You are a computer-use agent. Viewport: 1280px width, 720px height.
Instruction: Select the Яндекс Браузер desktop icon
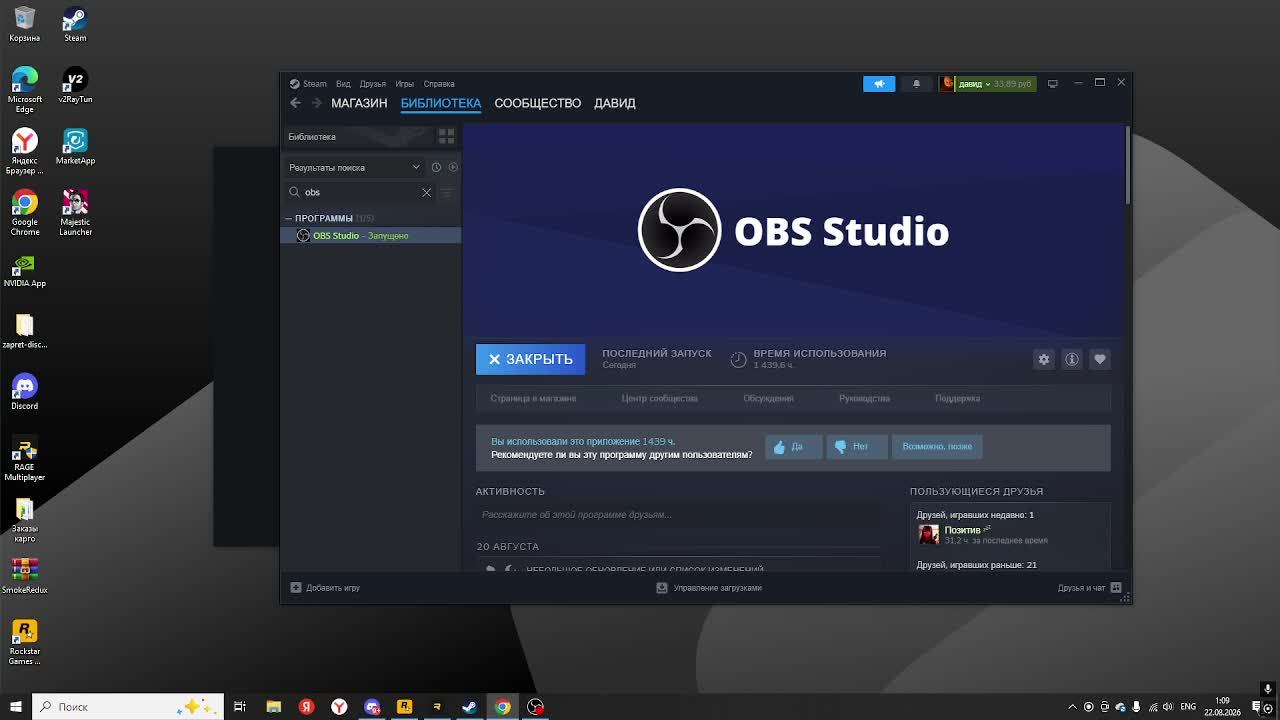pos(24,152)
